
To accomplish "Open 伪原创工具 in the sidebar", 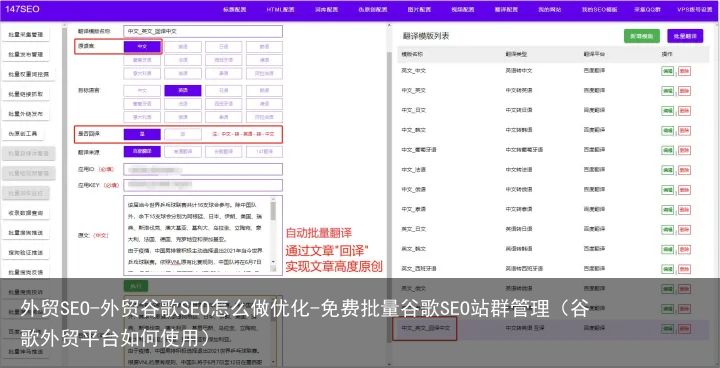I will point(23,134).
